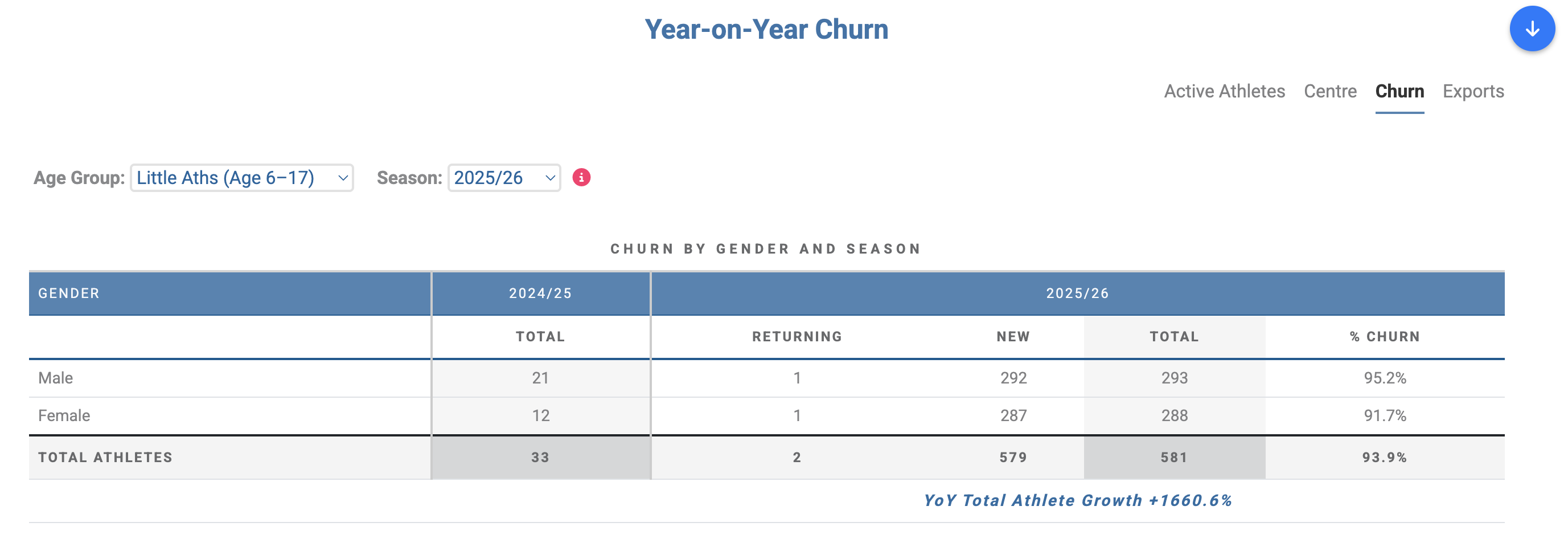Click the Total Athletes row label
Image resolution: width=1568 pixels, height=555 pixels.
105,458
